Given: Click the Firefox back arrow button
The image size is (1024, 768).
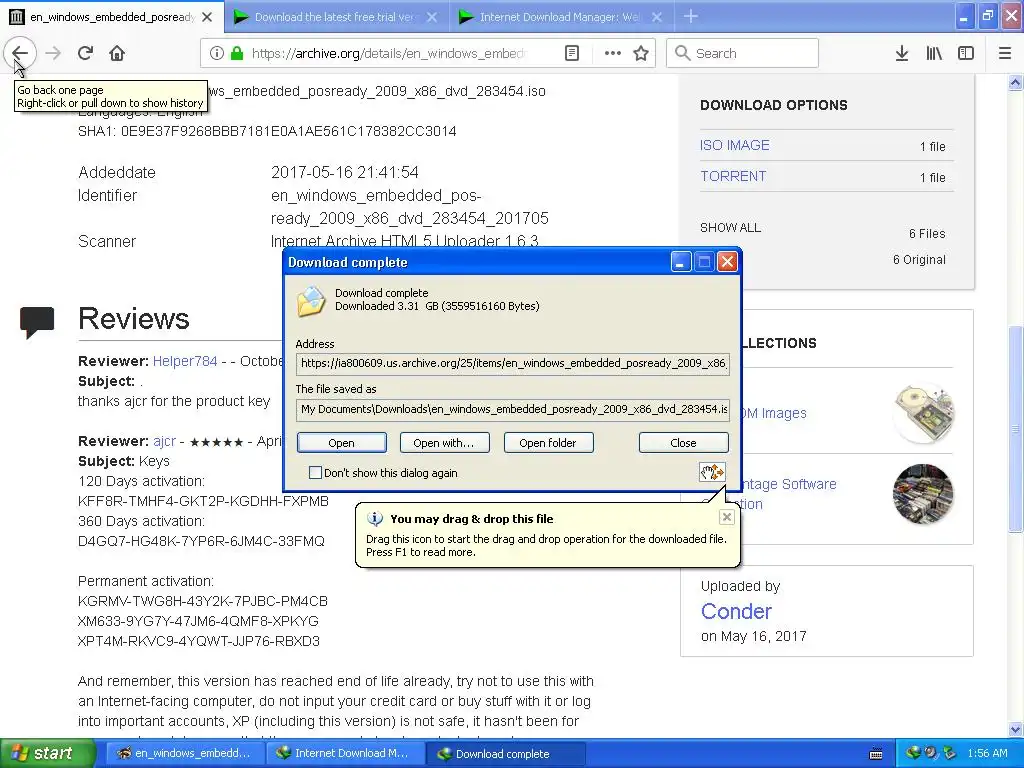Looking at the screenshot, I should point(20,53).
